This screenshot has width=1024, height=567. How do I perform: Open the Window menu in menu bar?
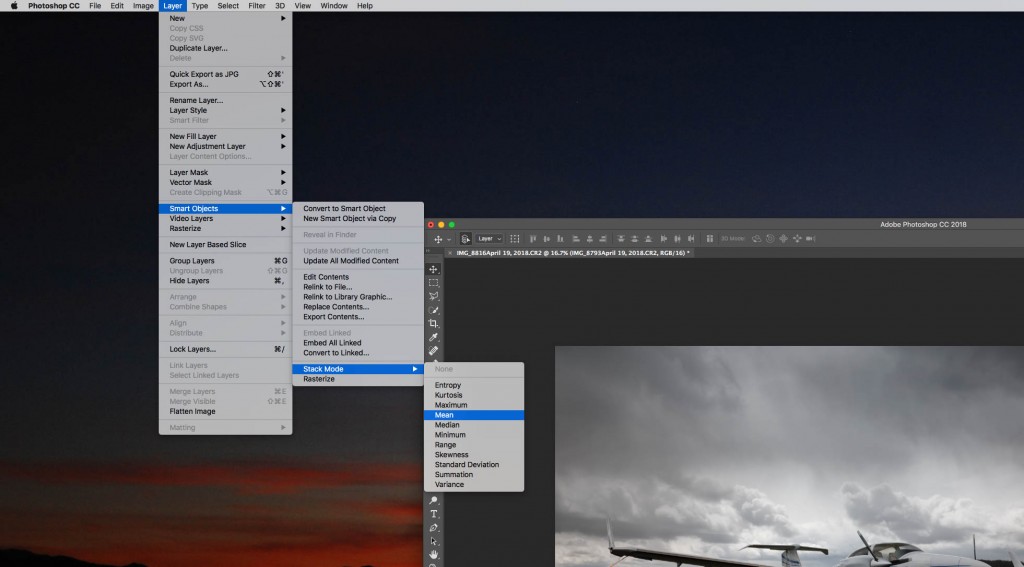[x=334, y=6]
